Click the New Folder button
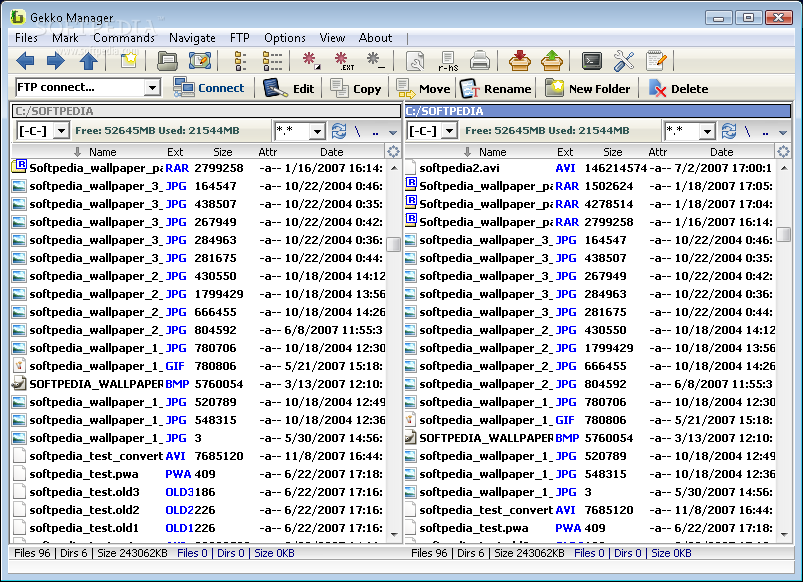The image size is (803, 582). [587, 89]
